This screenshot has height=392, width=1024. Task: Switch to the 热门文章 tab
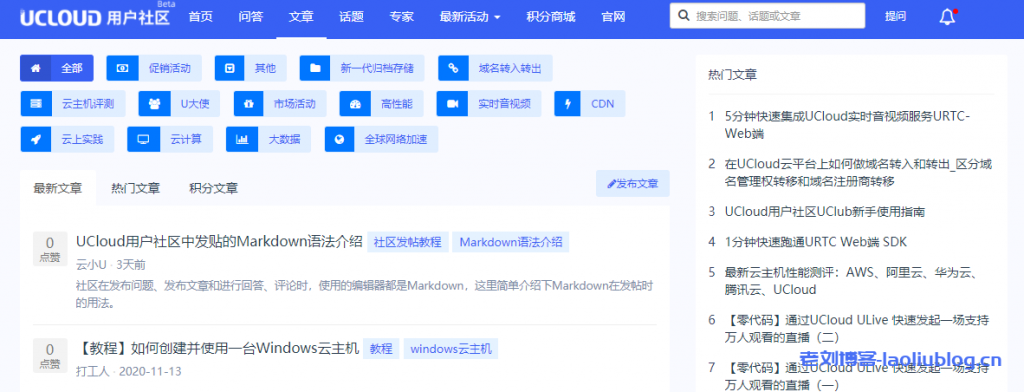135,189
